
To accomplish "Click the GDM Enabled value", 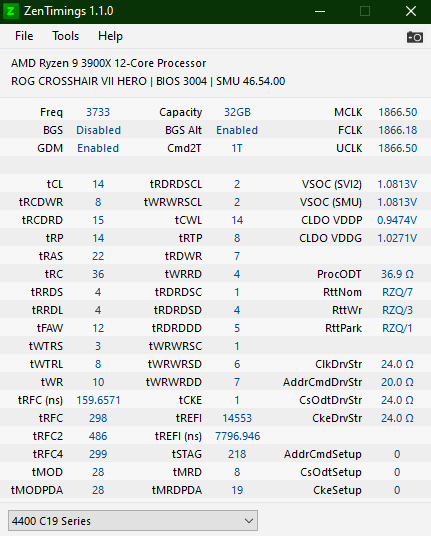I will tap(98, 148).
